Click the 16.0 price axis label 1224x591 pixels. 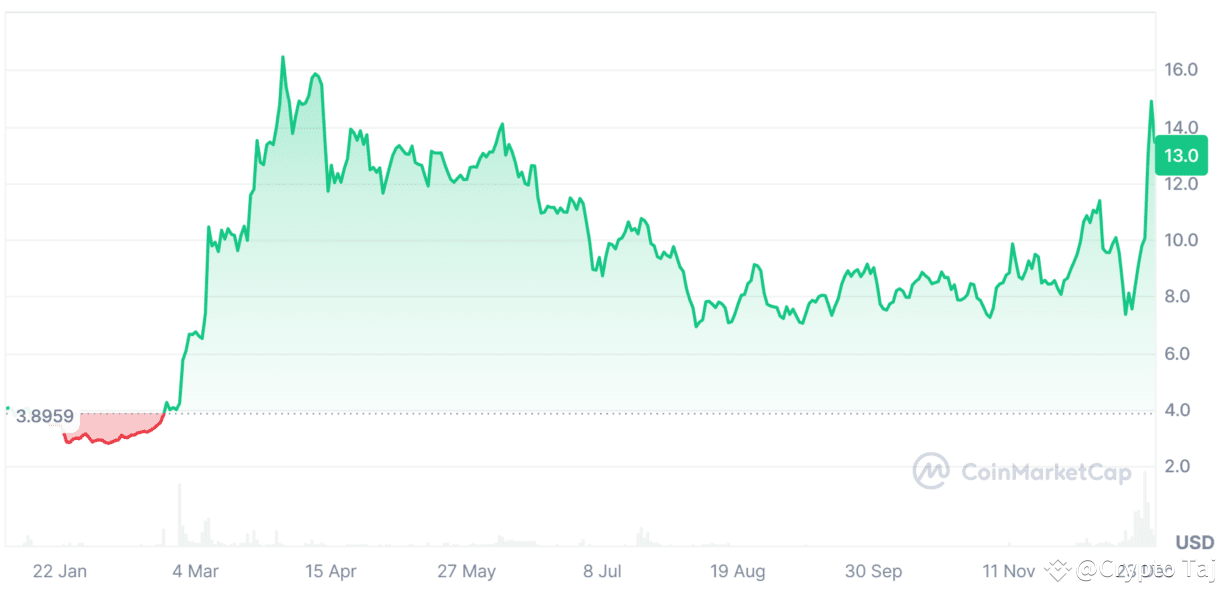[x=1180, y=70]
